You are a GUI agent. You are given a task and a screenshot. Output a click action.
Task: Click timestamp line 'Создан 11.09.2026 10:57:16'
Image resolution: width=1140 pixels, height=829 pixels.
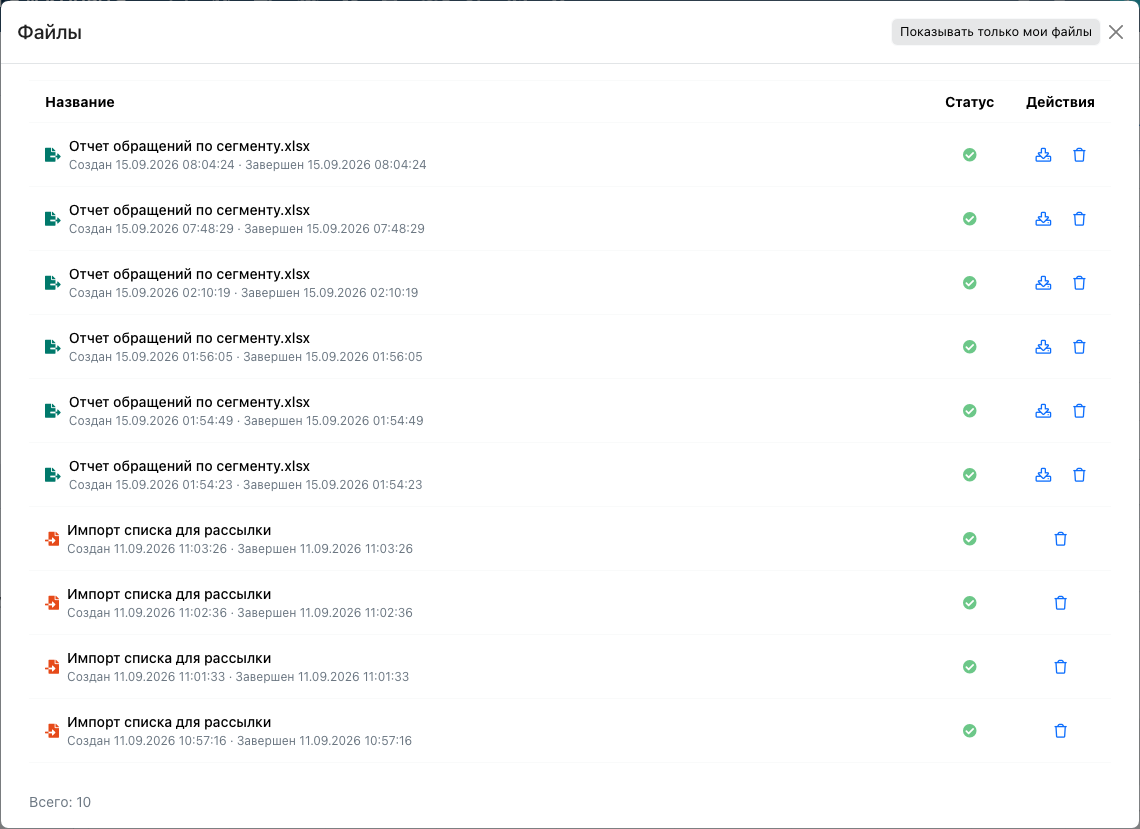tap(147, 741)
